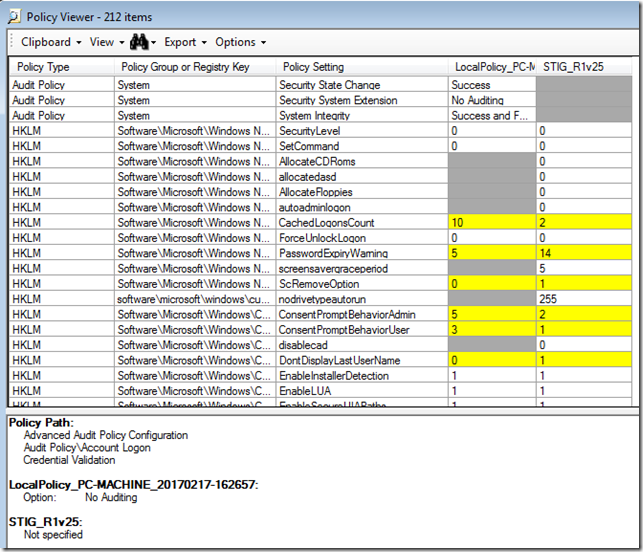643x552 pixels.
Task: Click Credential Validation in the details pane
Action: click(x=69, y=460)
